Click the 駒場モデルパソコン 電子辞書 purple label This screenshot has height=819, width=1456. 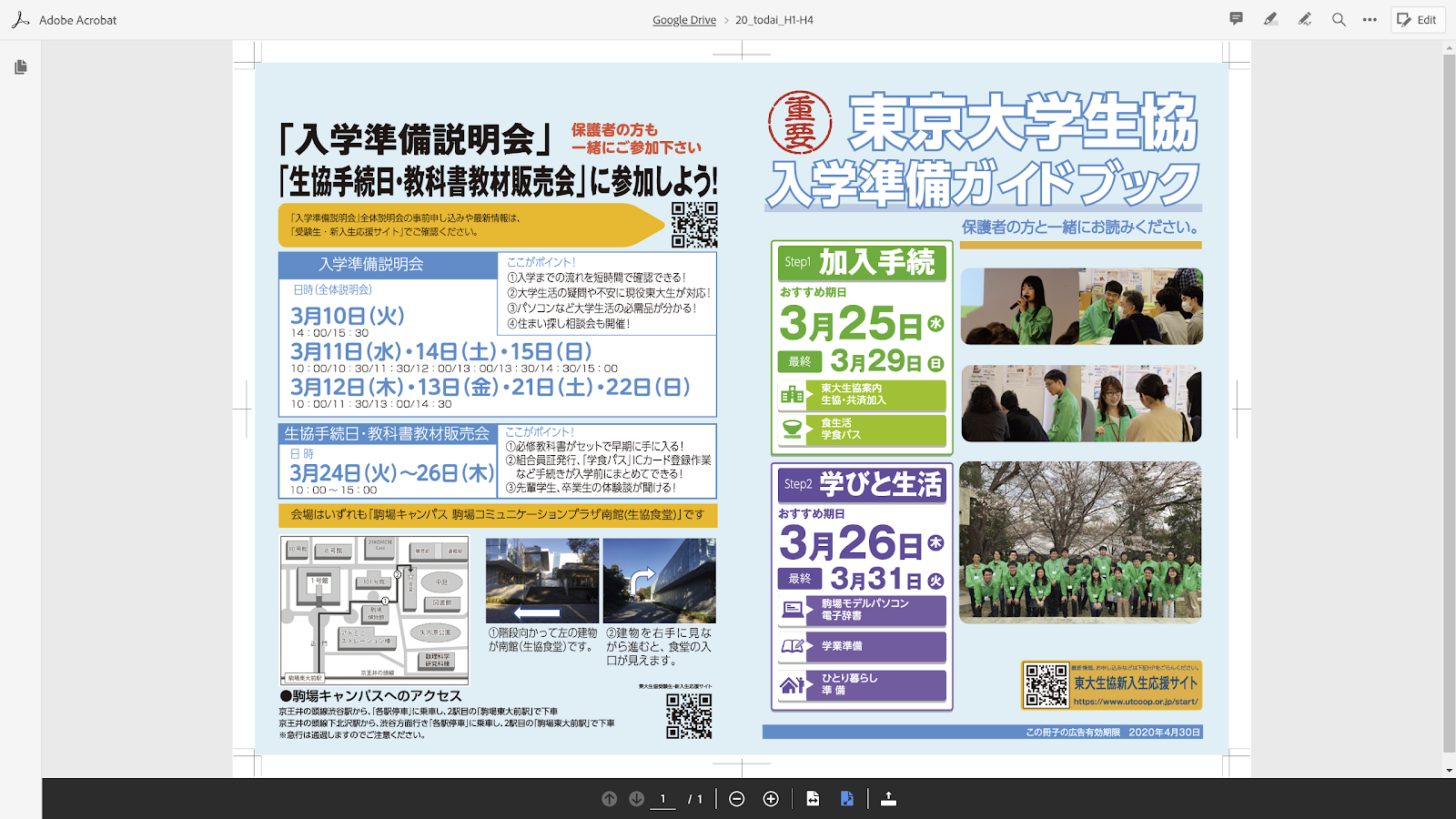862,610
